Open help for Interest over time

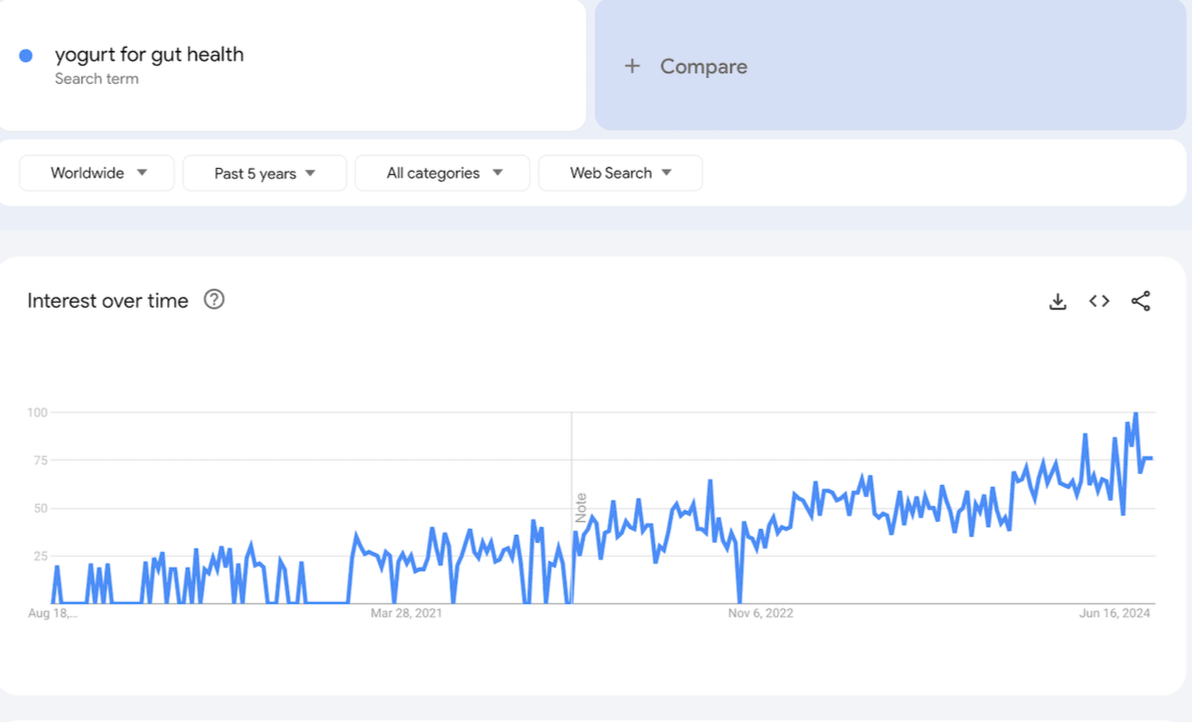coord(214,300)
